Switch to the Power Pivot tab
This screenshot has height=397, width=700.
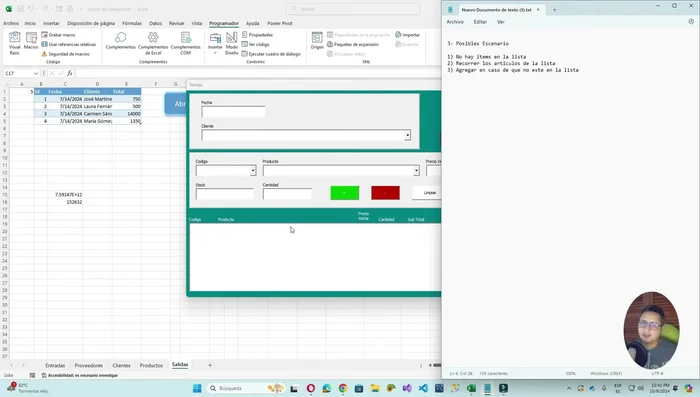click(x=280, y=23)
